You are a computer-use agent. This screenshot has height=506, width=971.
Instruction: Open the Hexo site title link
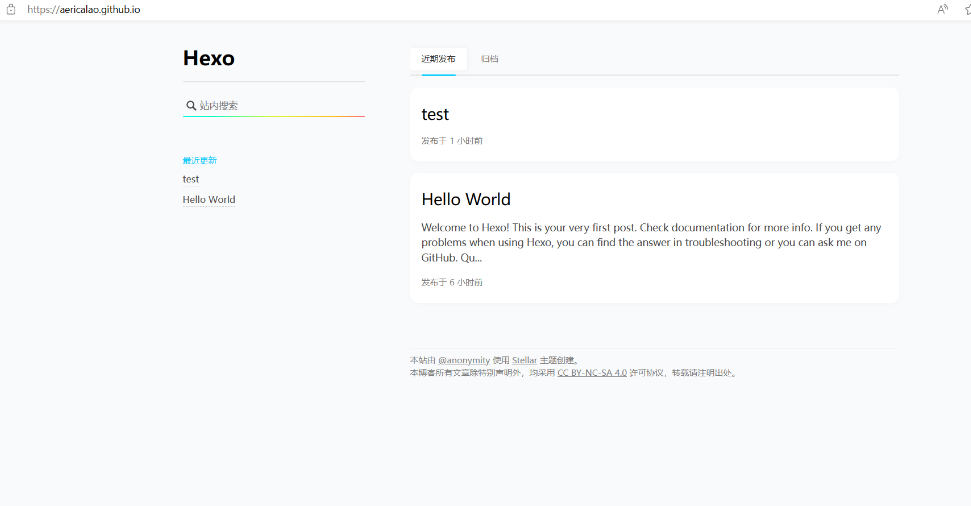(x=208, y=58)
